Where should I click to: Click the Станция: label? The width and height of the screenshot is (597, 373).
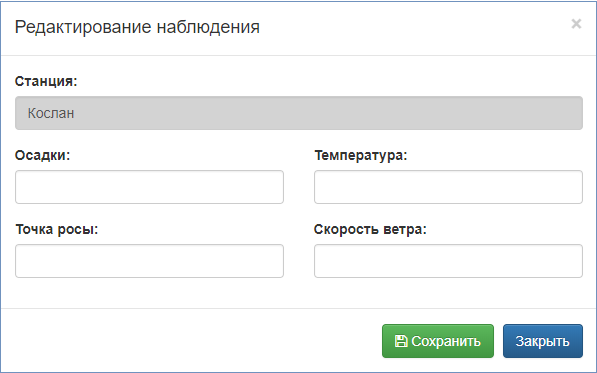pyautogui.click(x=46, y=81)
